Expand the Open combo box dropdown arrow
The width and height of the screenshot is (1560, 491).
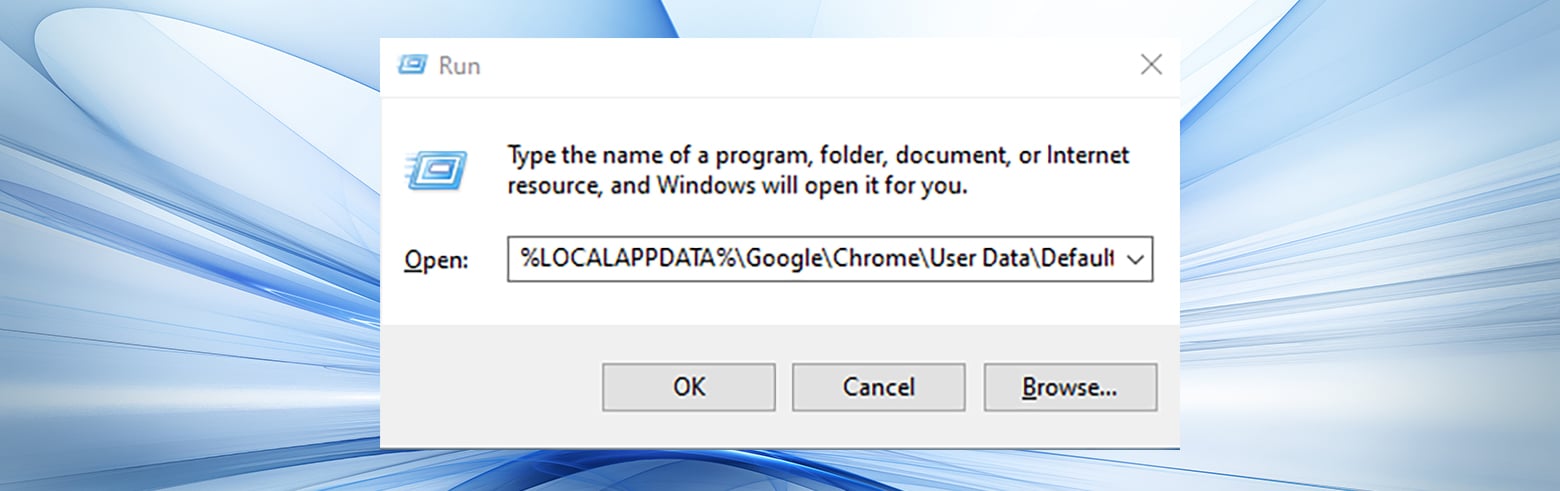[1135, 259]
